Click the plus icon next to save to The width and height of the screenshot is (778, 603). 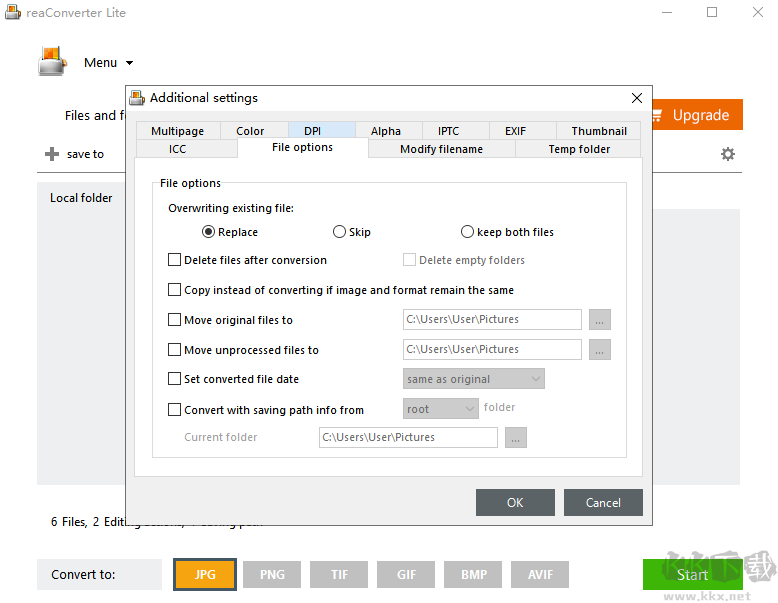(52, 154)
